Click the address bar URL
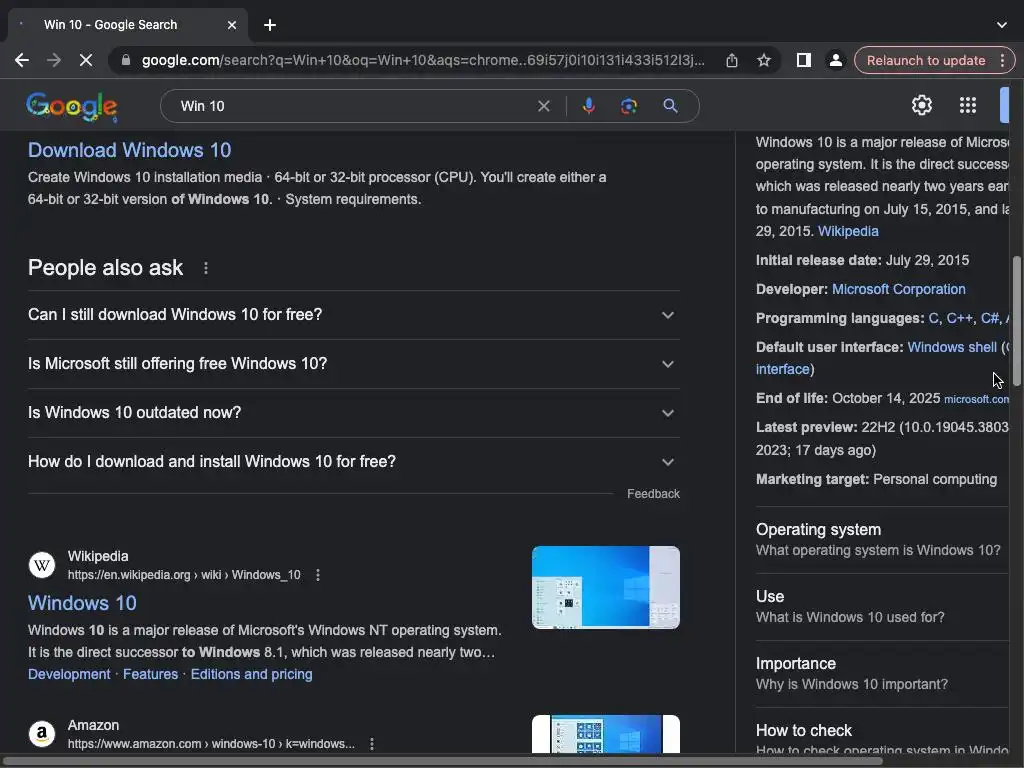The image size is (1024, 768). [x=423, y=60]
